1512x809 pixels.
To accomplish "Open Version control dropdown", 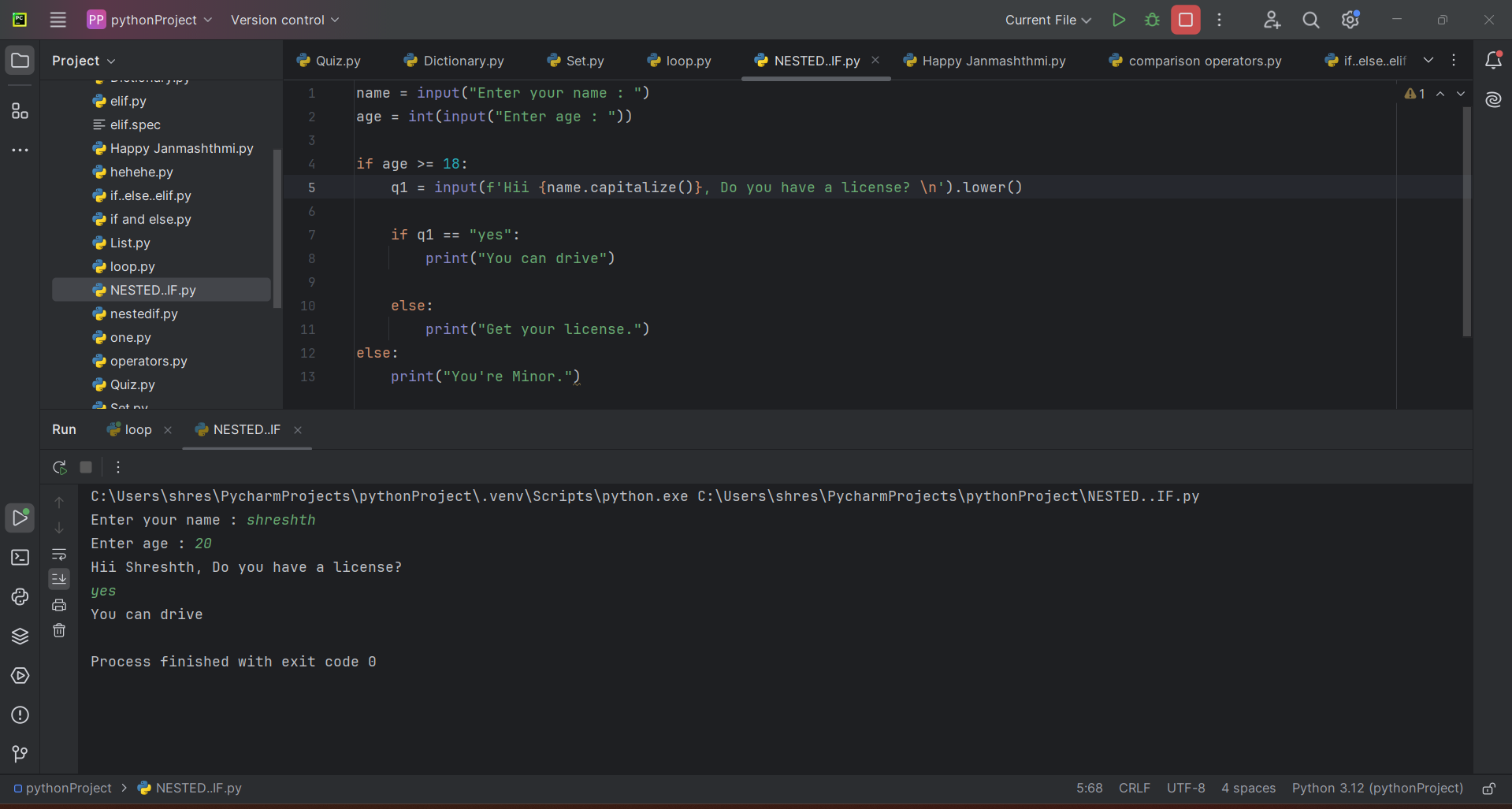I will coord(285,20).
